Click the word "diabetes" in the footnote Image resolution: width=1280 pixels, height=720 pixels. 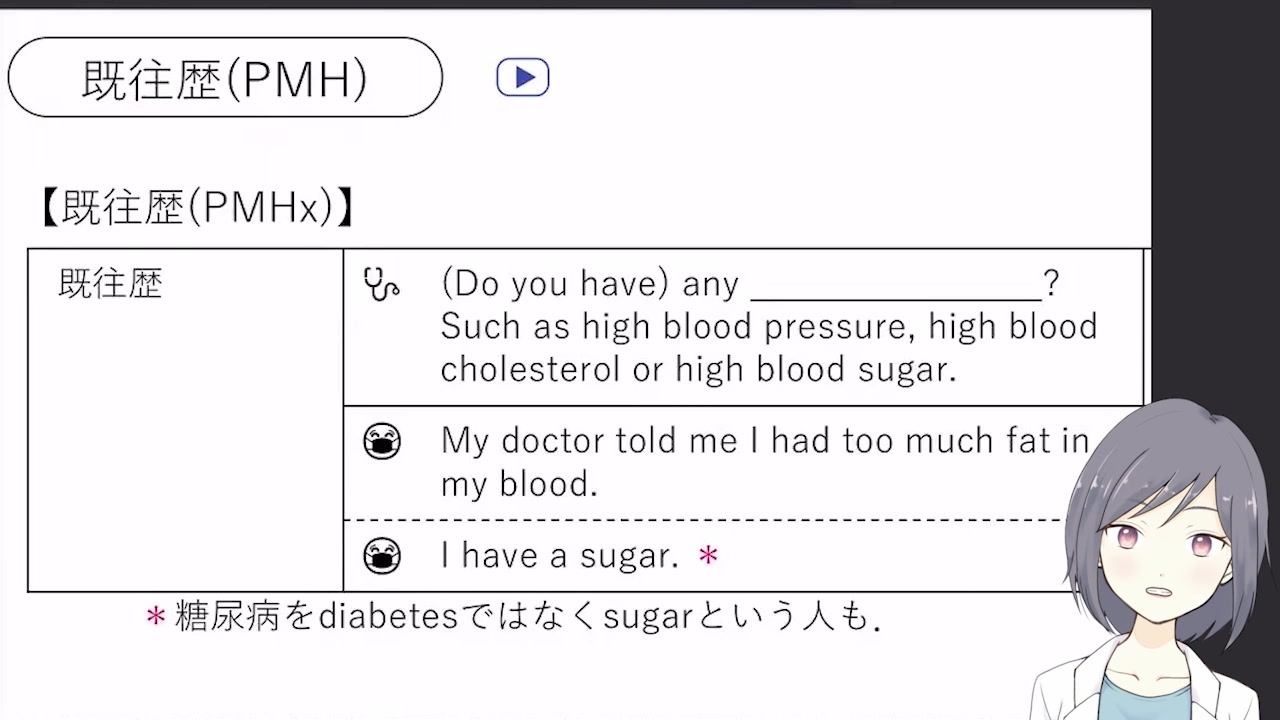(388, 617)
